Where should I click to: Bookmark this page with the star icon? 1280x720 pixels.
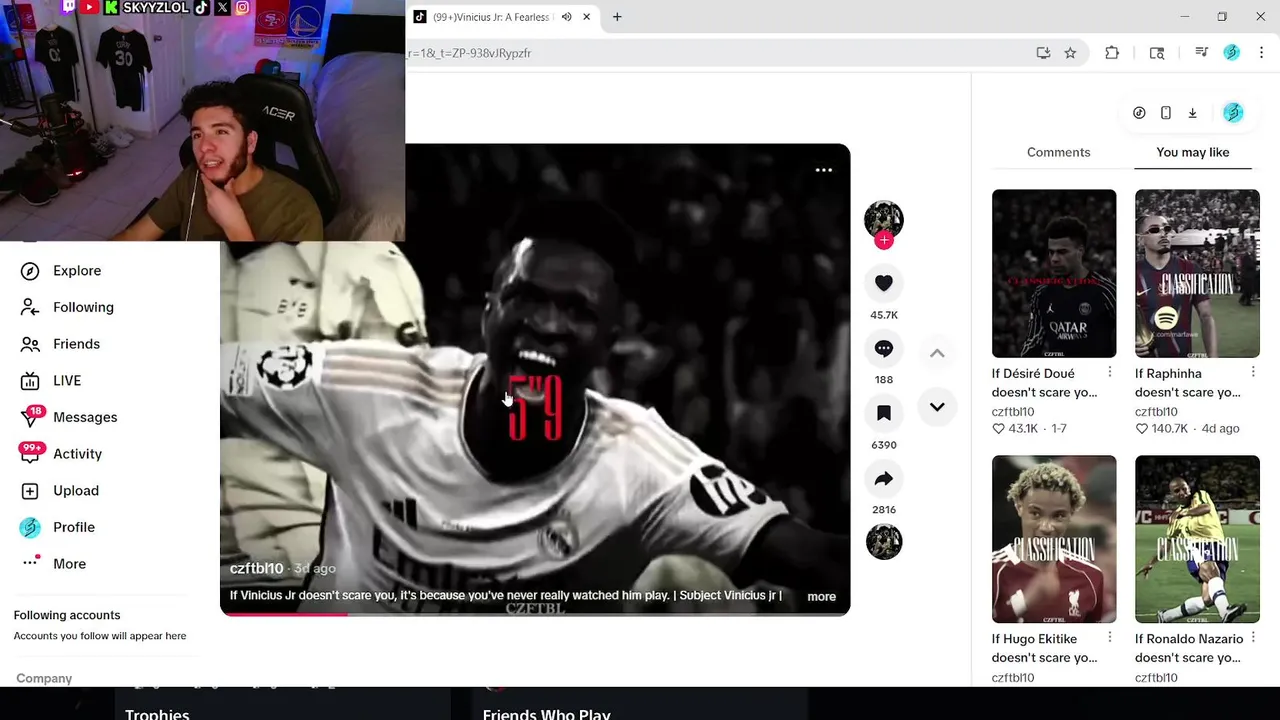tap(1070, 53)
